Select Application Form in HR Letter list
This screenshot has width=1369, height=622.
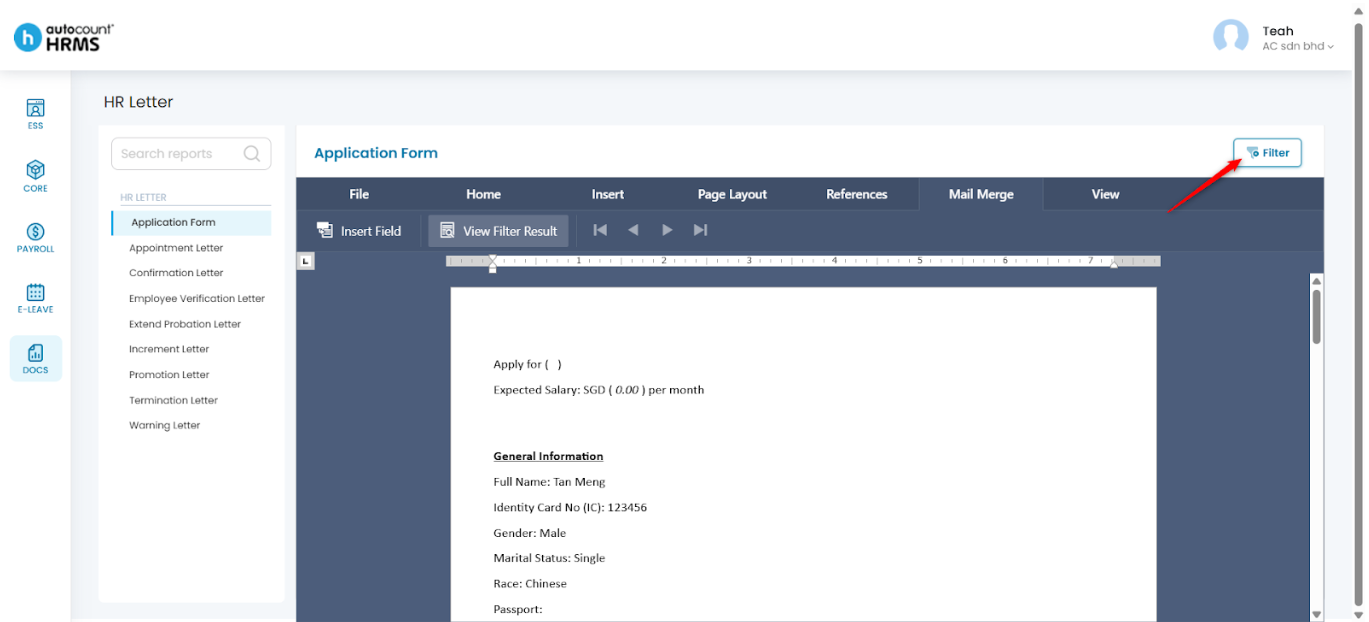pyautogui.click(x=191, y=222)
